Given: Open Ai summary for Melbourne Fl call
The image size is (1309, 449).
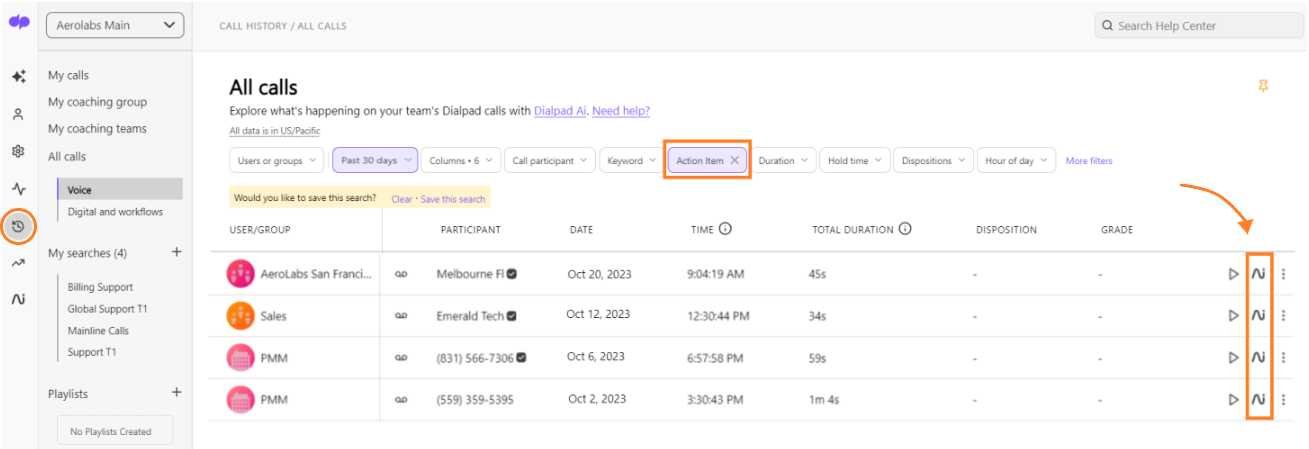Looking at the screenshot, I should point(1259,274).
